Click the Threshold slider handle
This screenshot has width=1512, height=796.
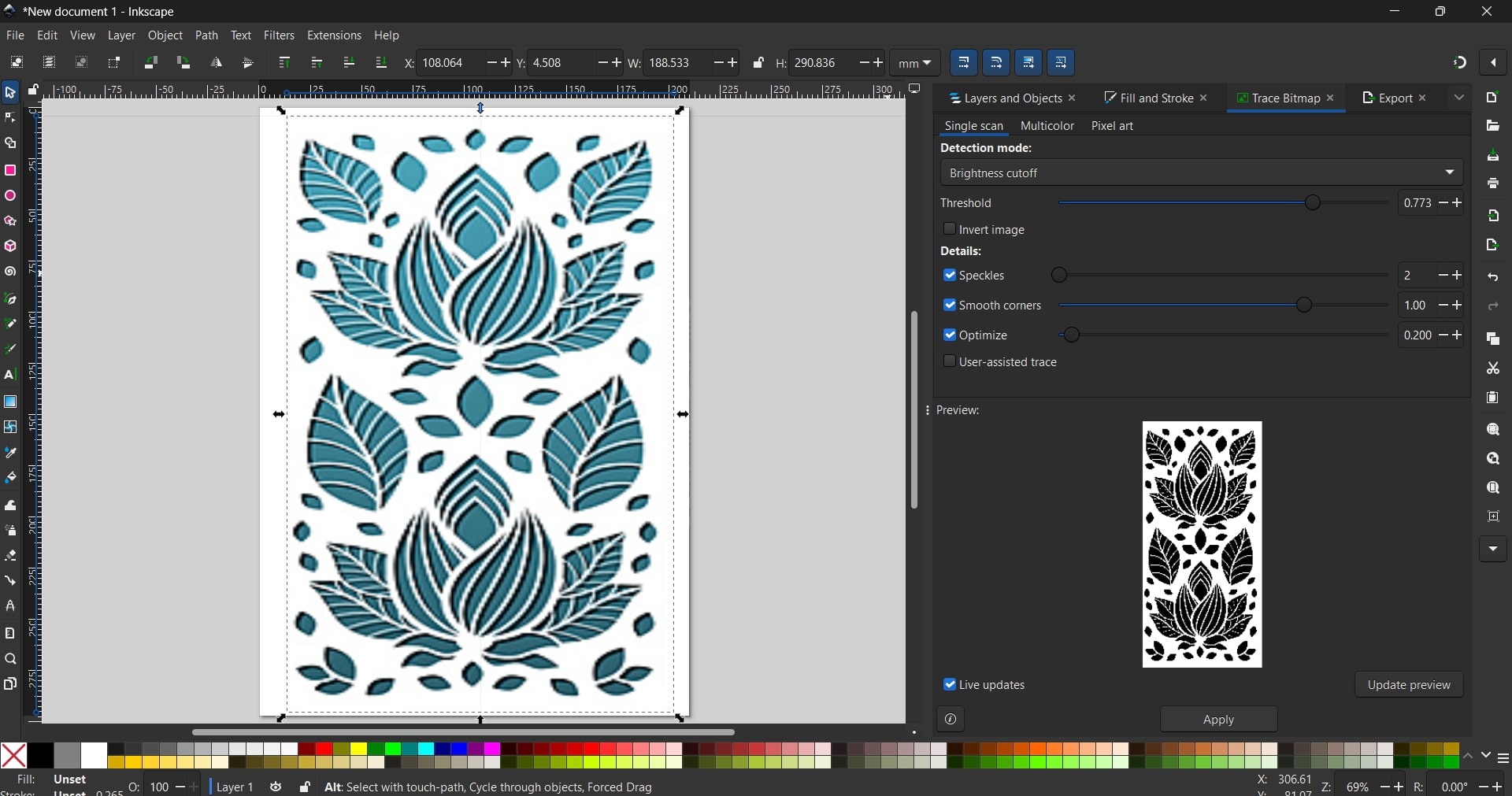[x=1313, y=203]
